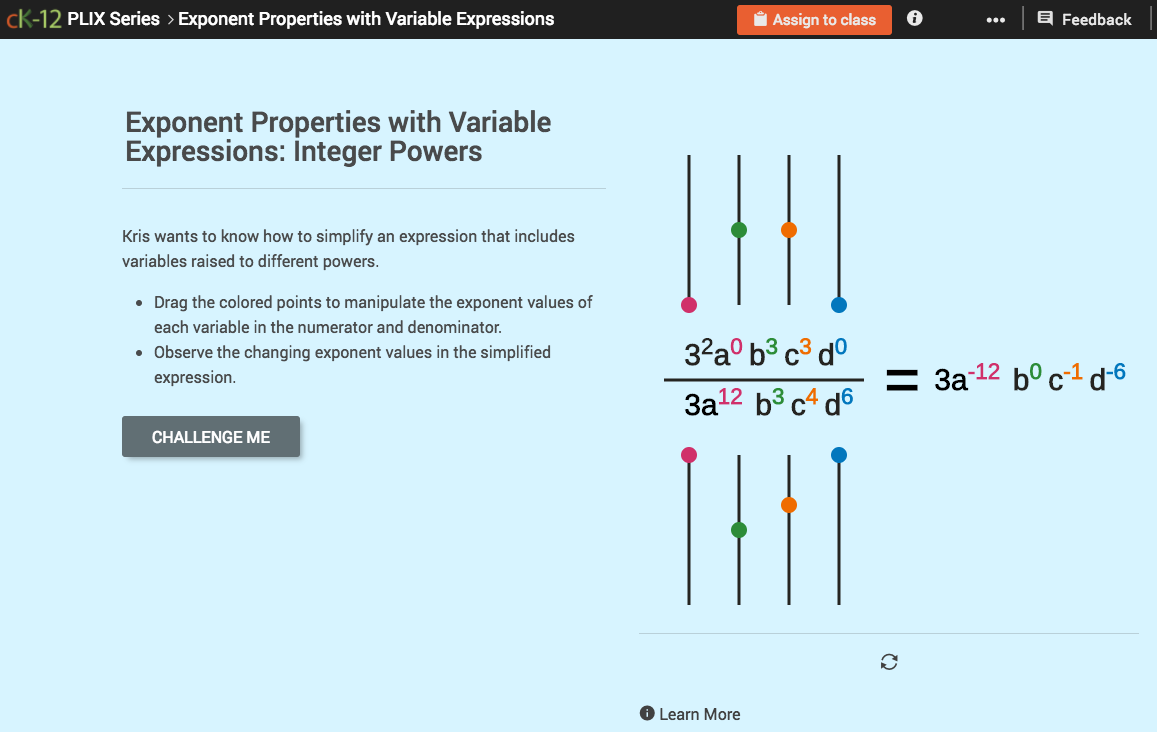Click the Assign to class button
1157x732 pixels.
814,19
